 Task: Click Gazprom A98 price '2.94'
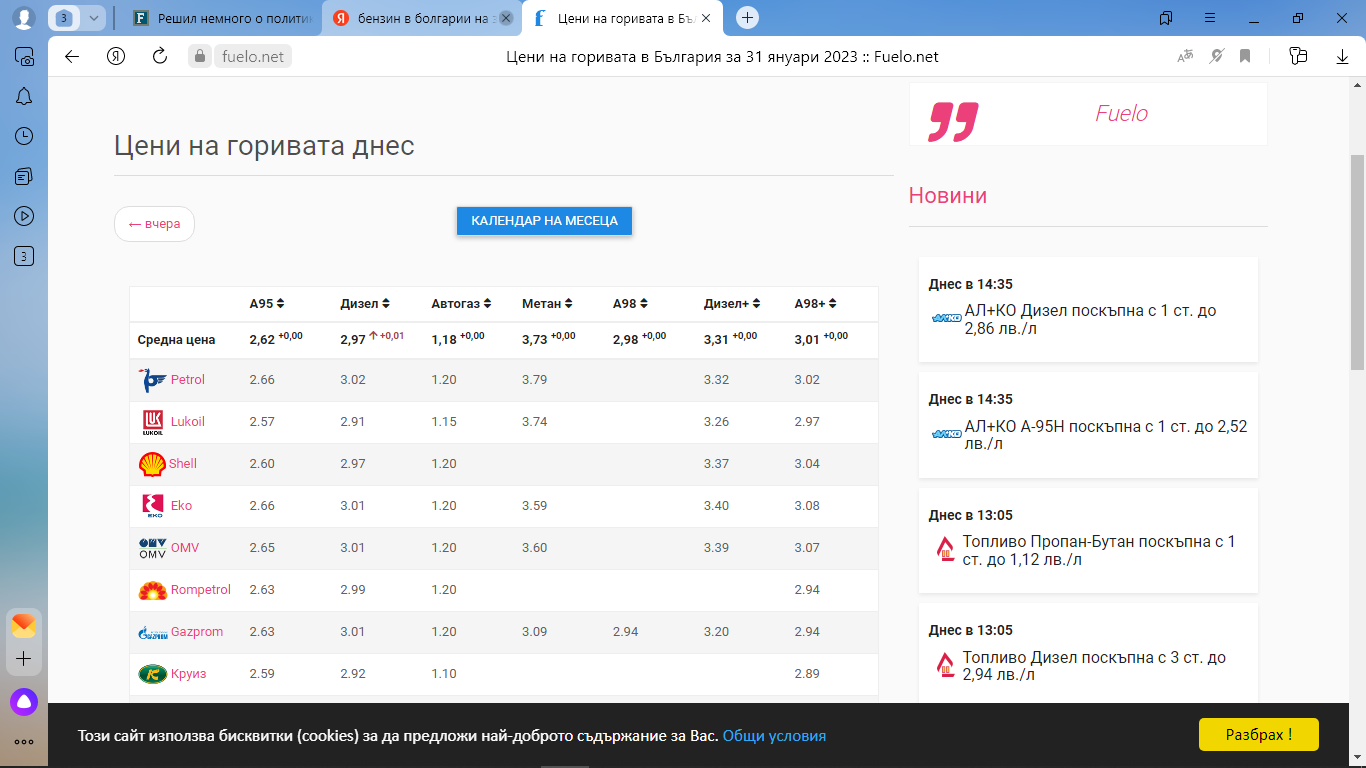coord(626,632)
